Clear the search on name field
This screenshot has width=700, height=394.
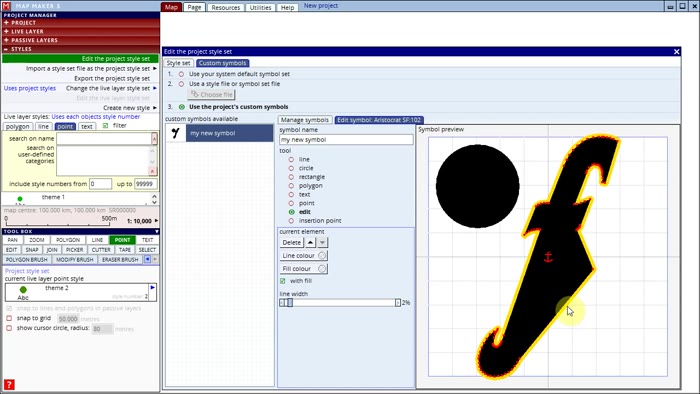[x=154, y=139]
